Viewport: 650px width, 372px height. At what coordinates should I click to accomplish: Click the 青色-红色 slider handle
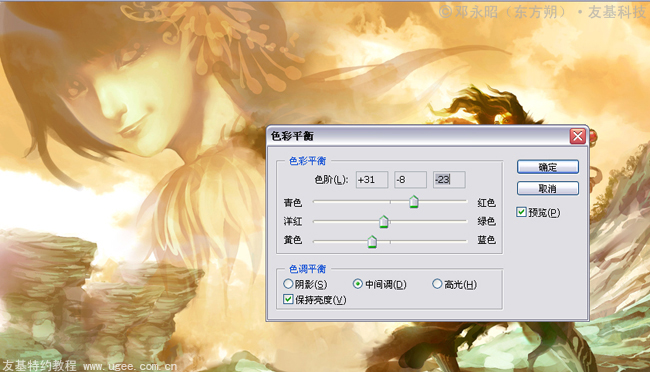point(414,202)
